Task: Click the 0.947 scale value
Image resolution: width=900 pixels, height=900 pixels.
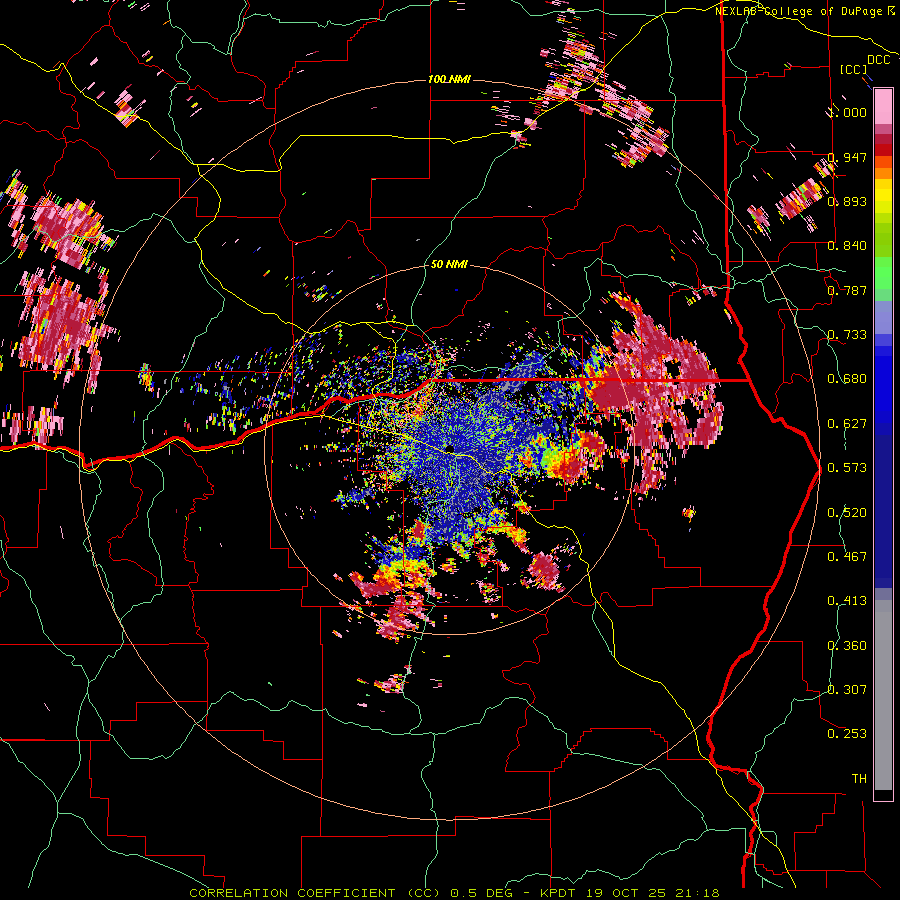Action: pyautogui.click(x=848, y=157)
